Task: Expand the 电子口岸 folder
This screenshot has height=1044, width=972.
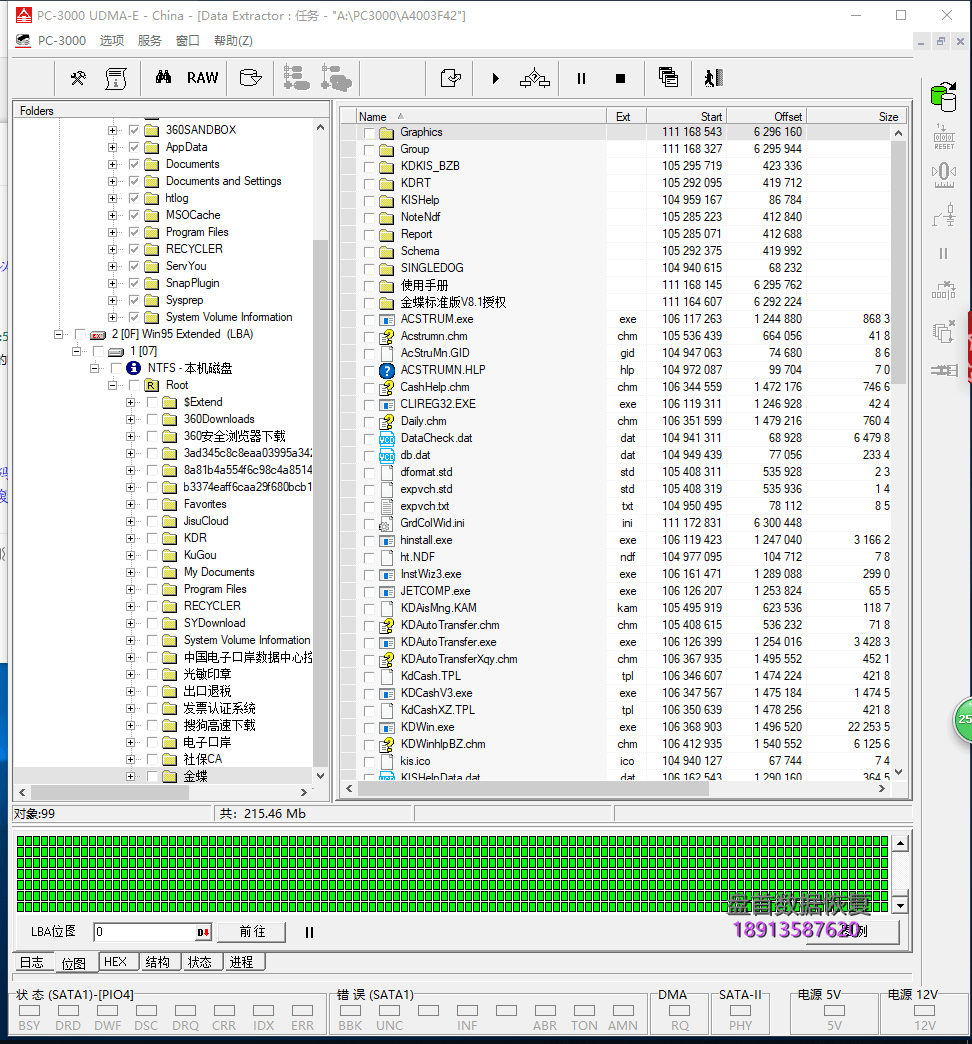Action: (x=130, y=742)
